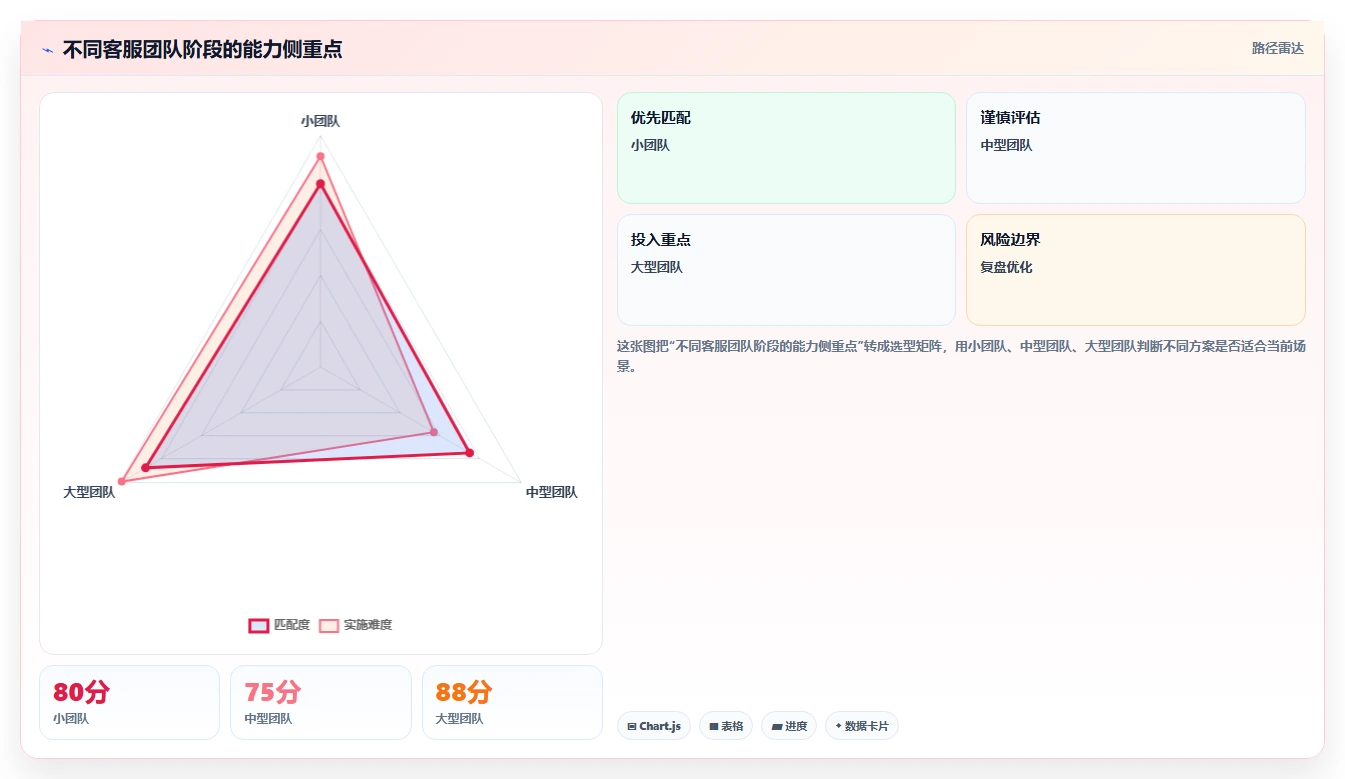Select the 风险边界 card
Image resolution: width=1345 pixels, height=779 pixels.
1135,270
